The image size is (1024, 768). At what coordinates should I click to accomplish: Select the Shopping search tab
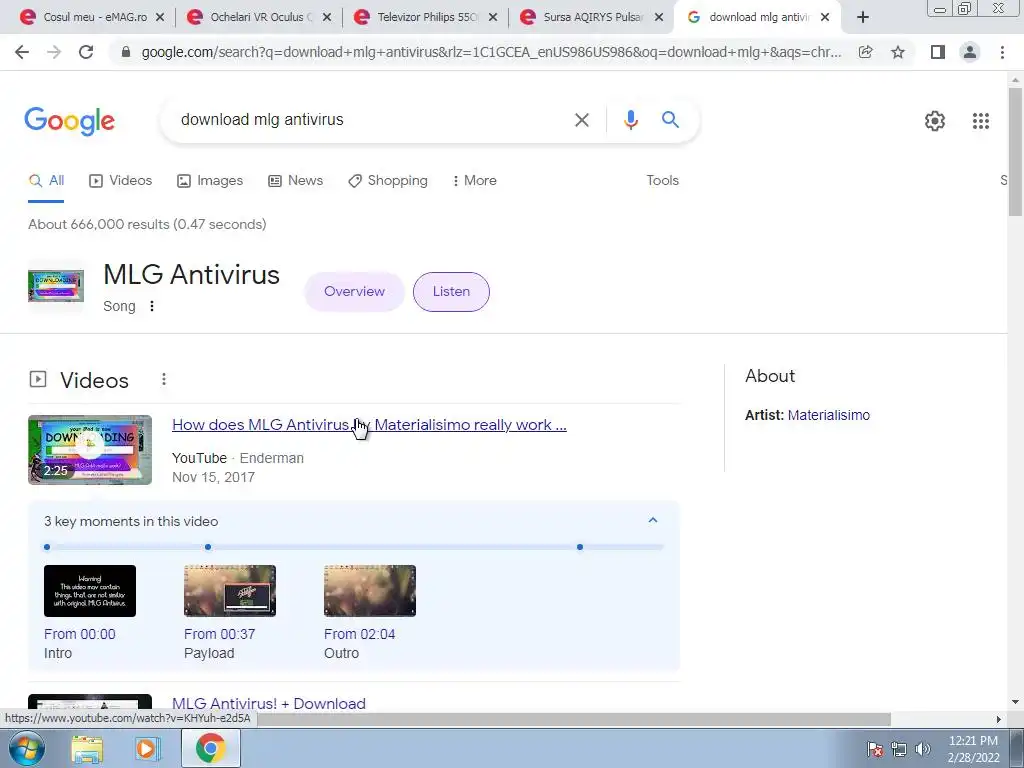(x=388, y=181)
